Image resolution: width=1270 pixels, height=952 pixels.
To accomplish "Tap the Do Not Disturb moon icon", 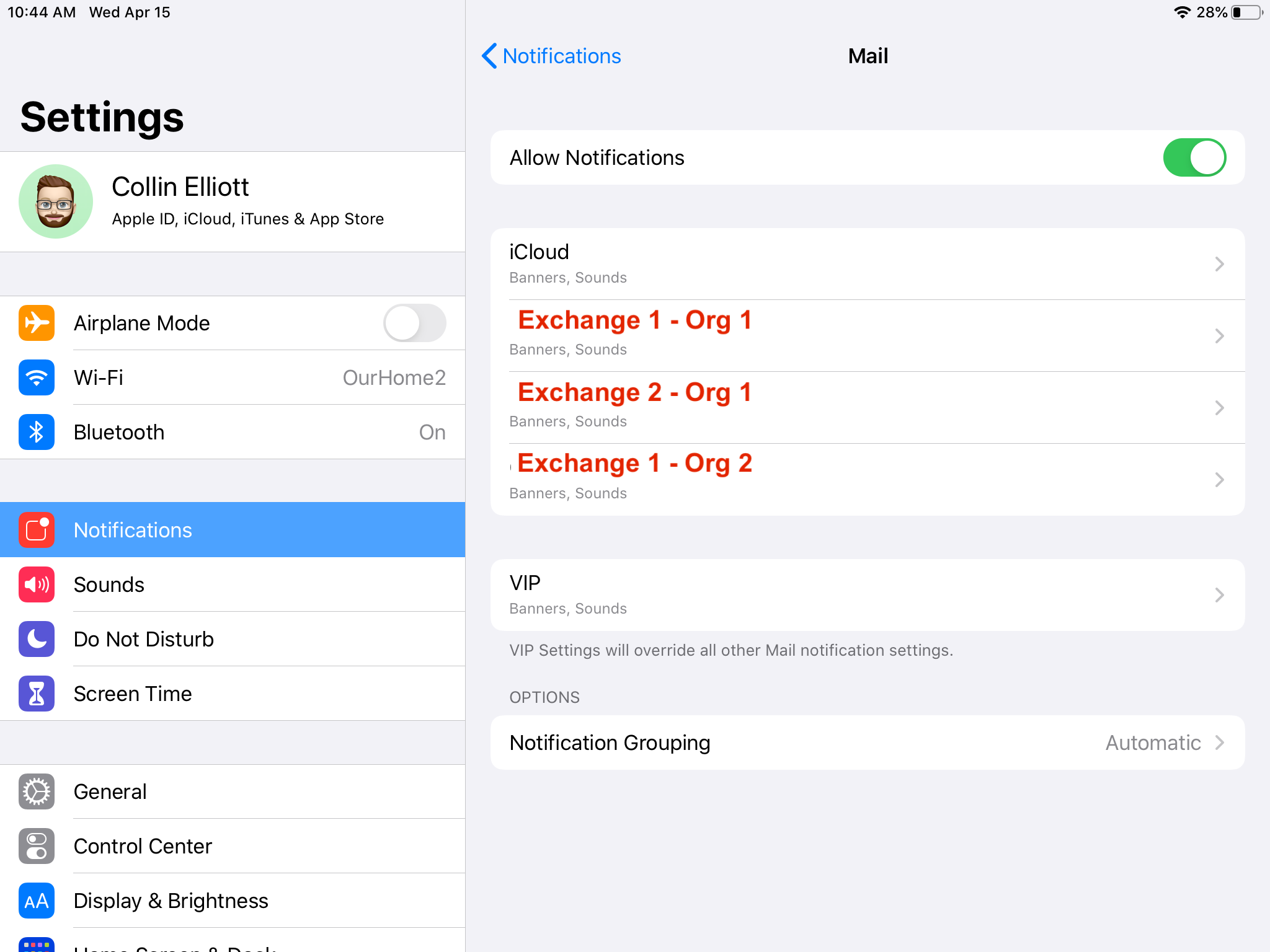I will pos(37,639).
